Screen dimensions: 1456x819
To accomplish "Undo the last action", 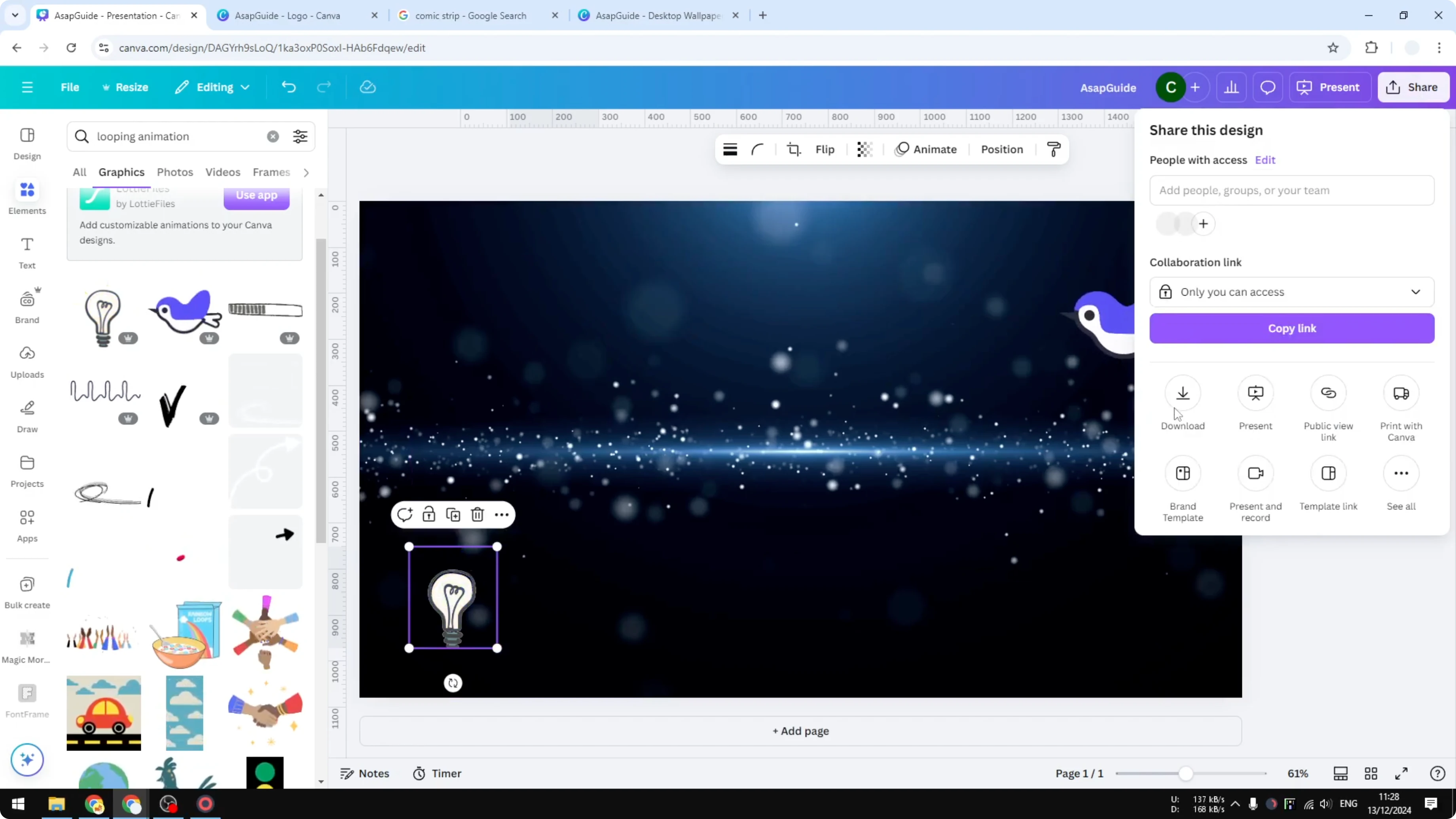I will (289, 87).
